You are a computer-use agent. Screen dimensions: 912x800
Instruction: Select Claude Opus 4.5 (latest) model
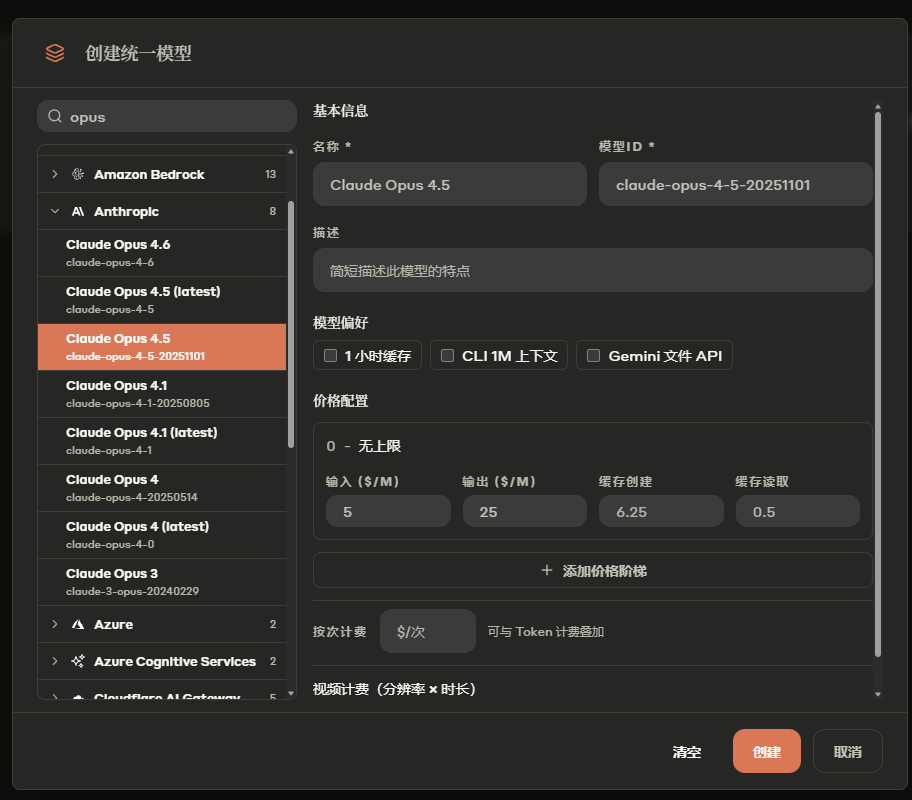point(162,300)
